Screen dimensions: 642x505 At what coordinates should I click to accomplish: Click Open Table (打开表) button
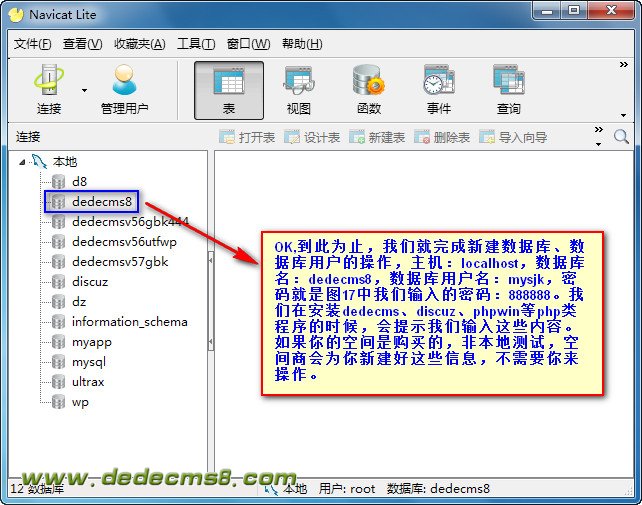click(247, 137)
